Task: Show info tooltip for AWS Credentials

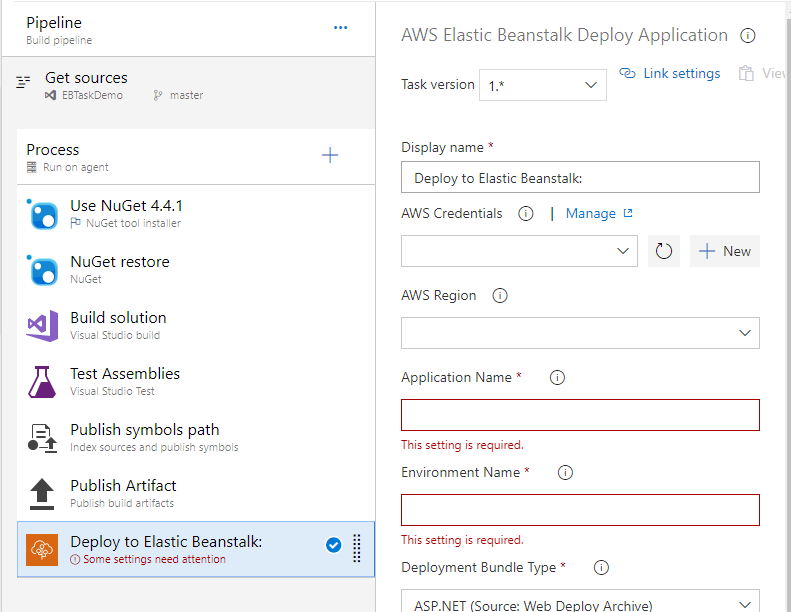Action: [x=526, y=214]
